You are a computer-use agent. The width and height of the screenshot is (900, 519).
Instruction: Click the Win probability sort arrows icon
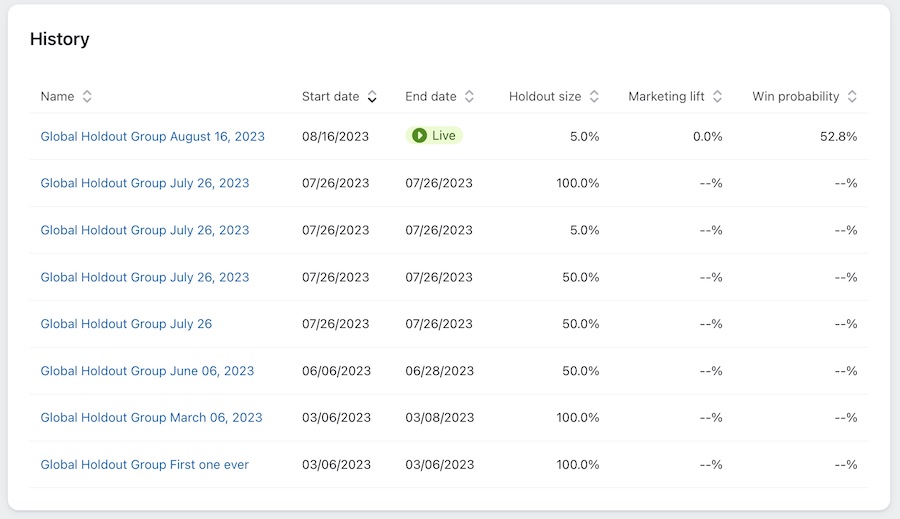[852, 97]
